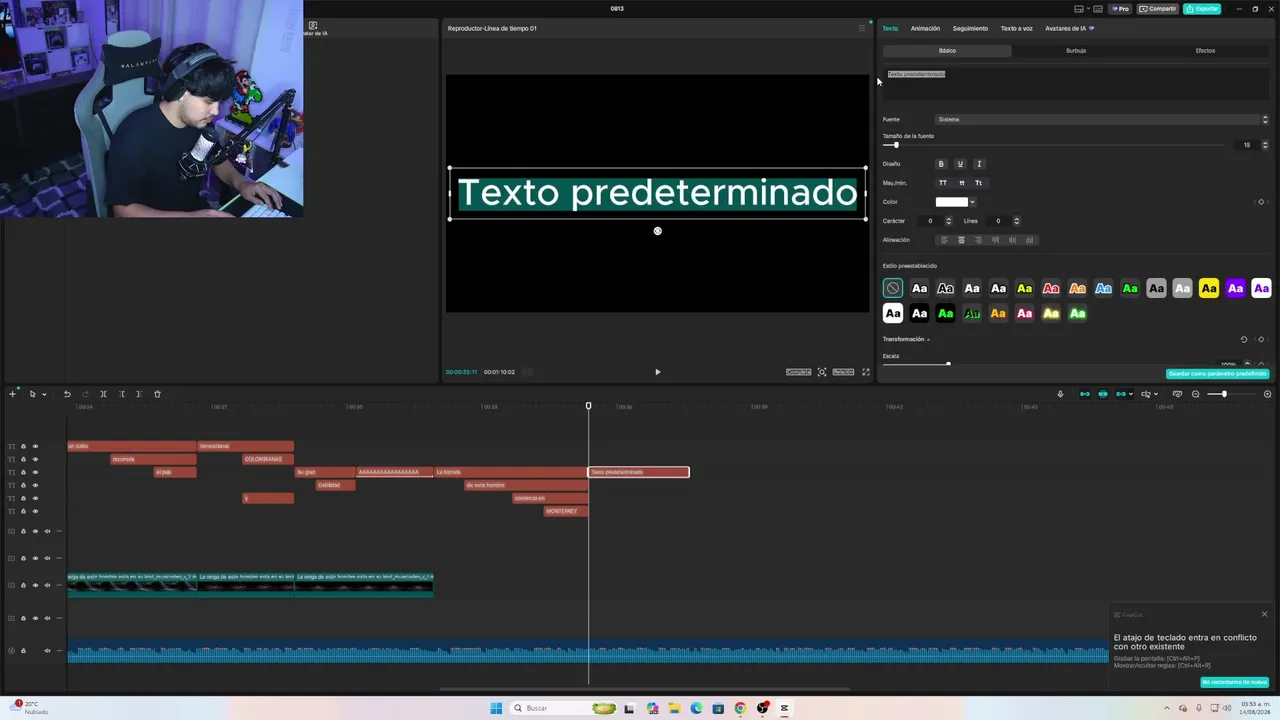Align text to the center
This screenshot has width=1280, height=720.
[961, 240]
